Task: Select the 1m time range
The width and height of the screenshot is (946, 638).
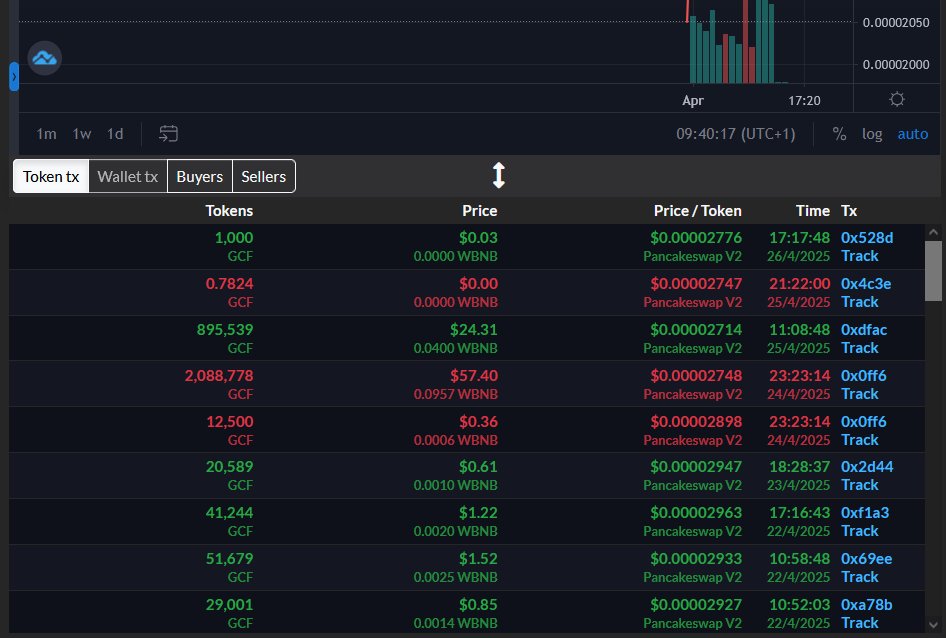Action: 46,134
